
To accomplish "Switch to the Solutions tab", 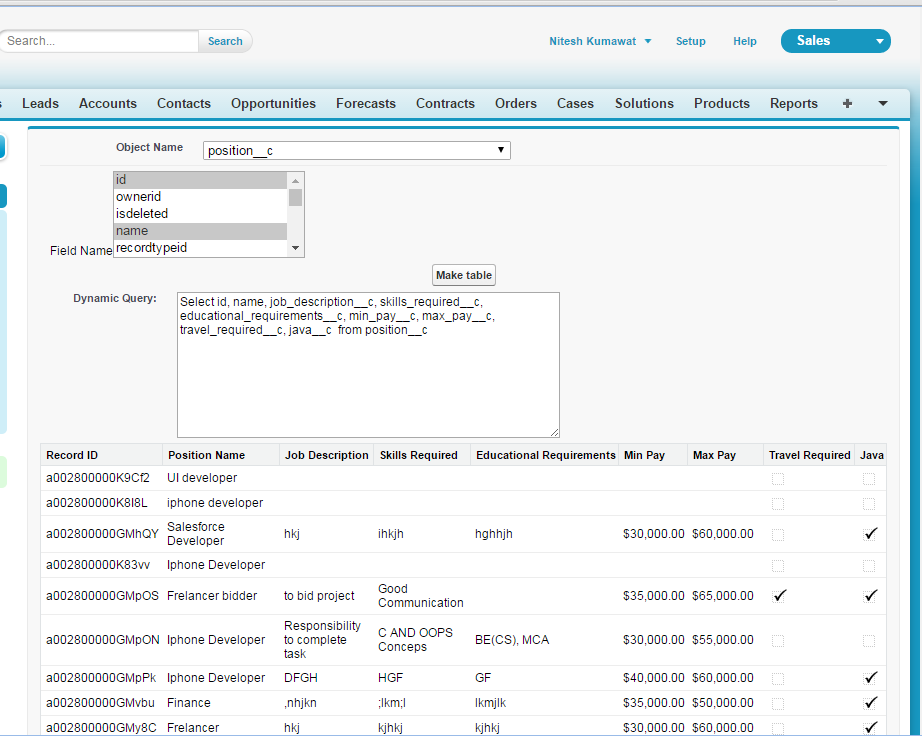I will pyautogui.click(x=643, y=103).
